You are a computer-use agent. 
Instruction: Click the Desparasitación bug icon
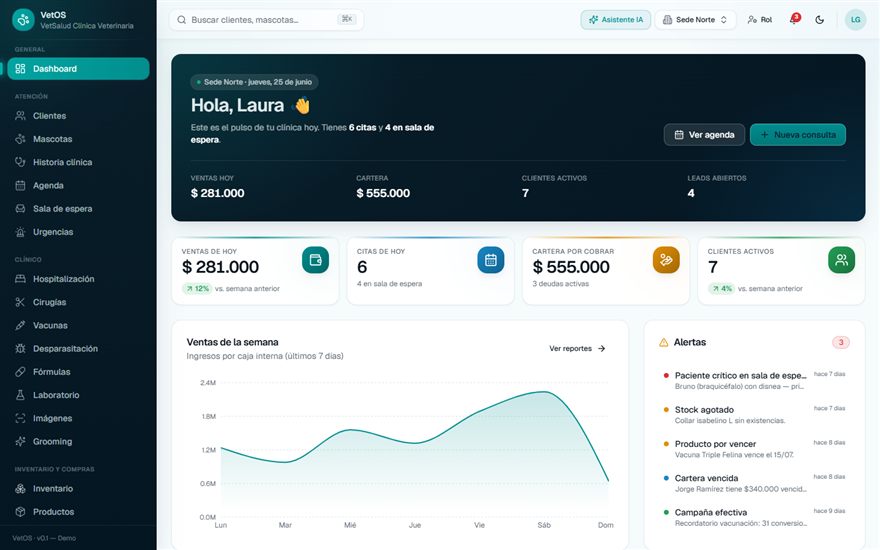[x=20, y=349]
